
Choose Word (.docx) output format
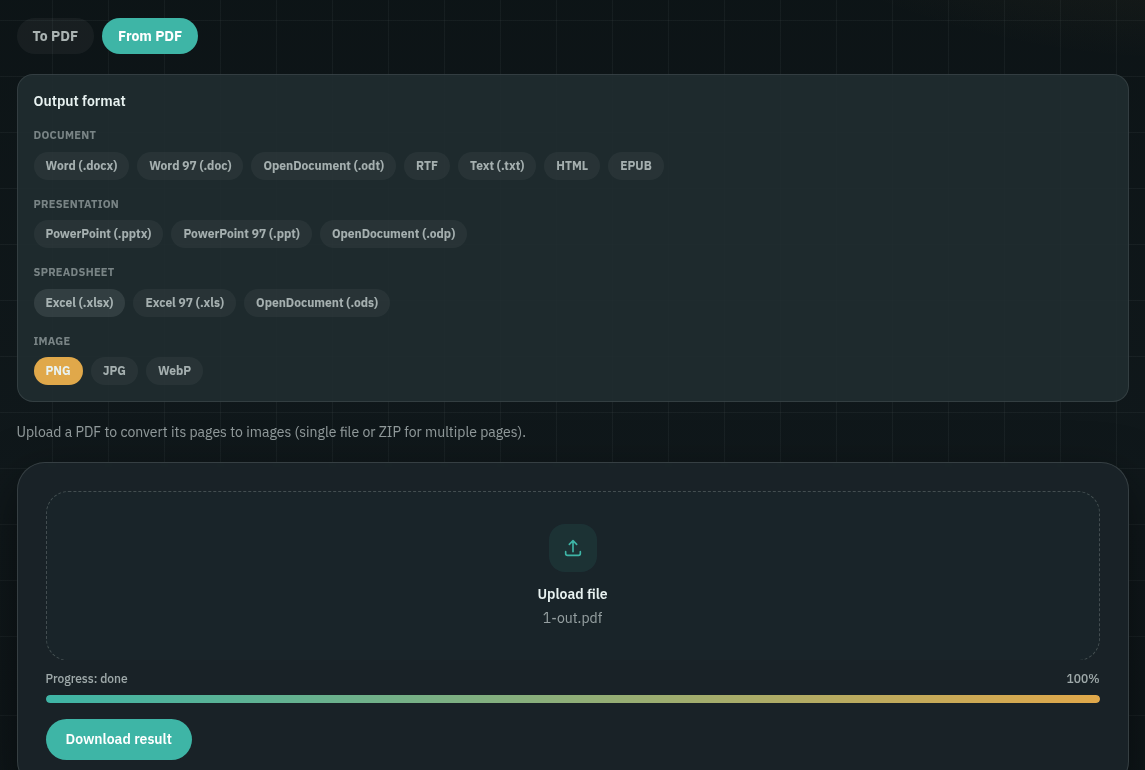tap(81, 166)
